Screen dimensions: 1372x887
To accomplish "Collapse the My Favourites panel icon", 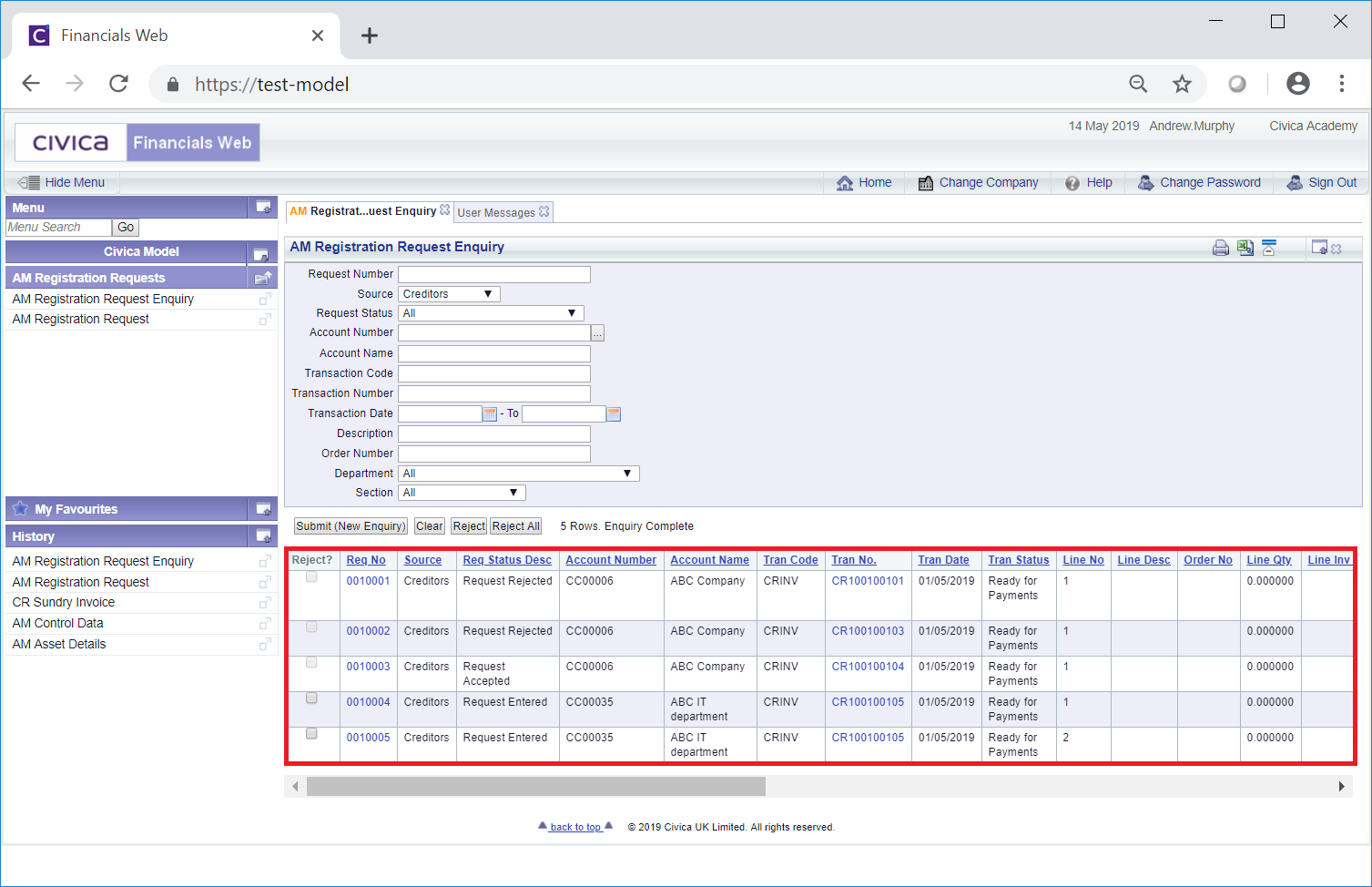I will pyautogui.click(x=263, y=509).
